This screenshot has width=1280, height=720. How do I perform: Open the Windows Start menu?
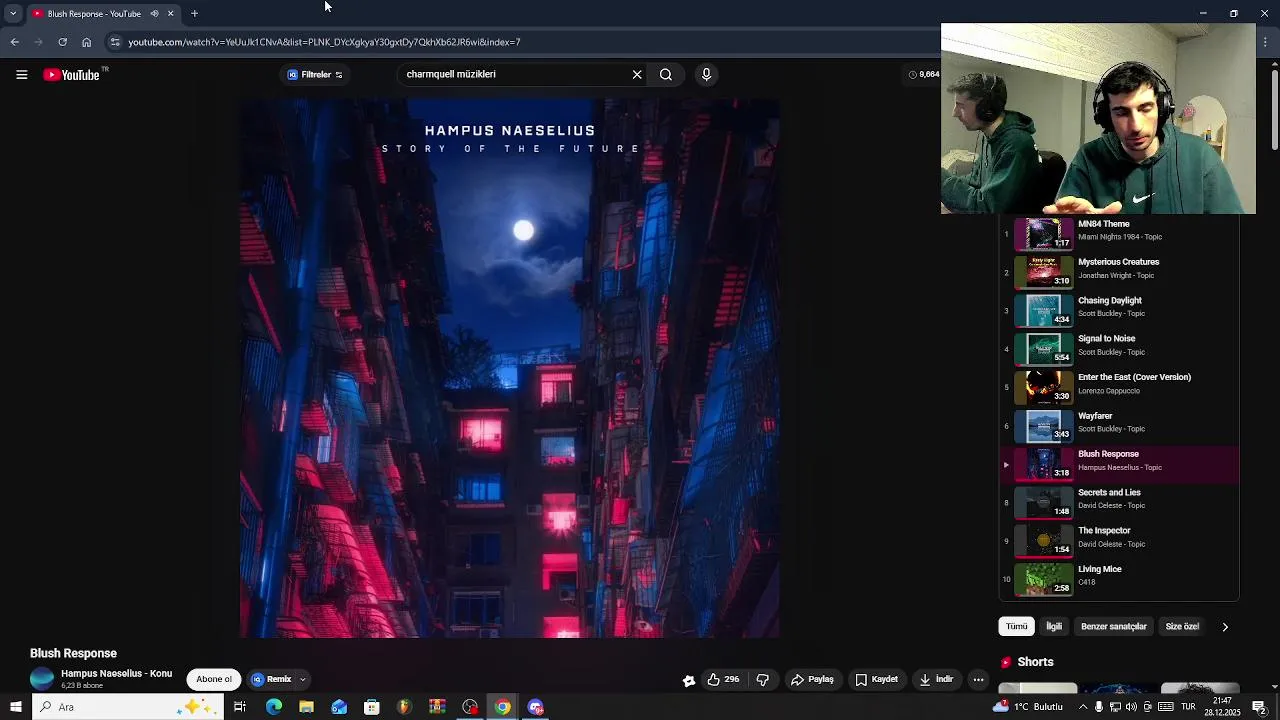pyautogui.click(x=15, y=707)
